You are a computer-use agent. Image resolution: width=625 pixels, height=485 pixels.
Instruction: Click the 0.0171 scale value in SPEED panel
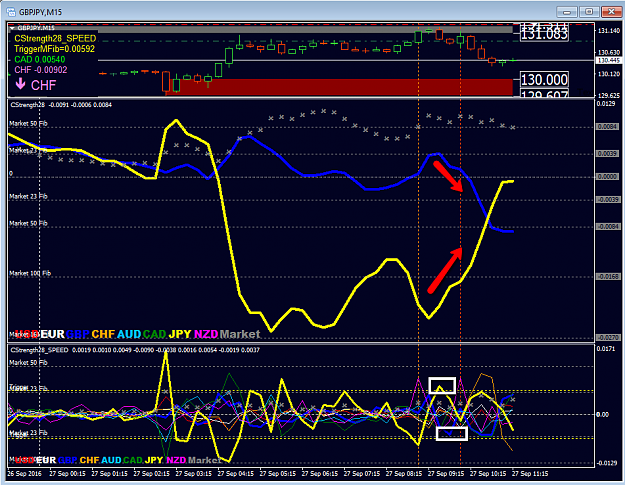point(606,349)
